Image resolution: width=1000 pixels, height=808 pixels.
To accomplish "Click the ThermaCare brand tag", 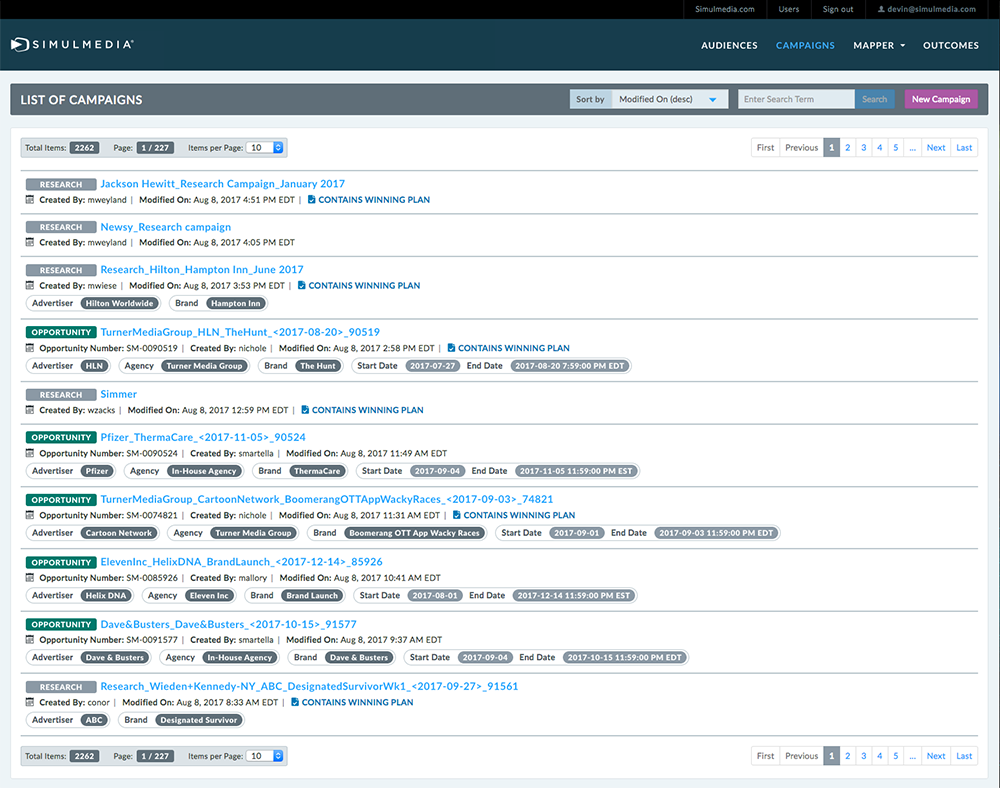I will [x=317, y=471].
